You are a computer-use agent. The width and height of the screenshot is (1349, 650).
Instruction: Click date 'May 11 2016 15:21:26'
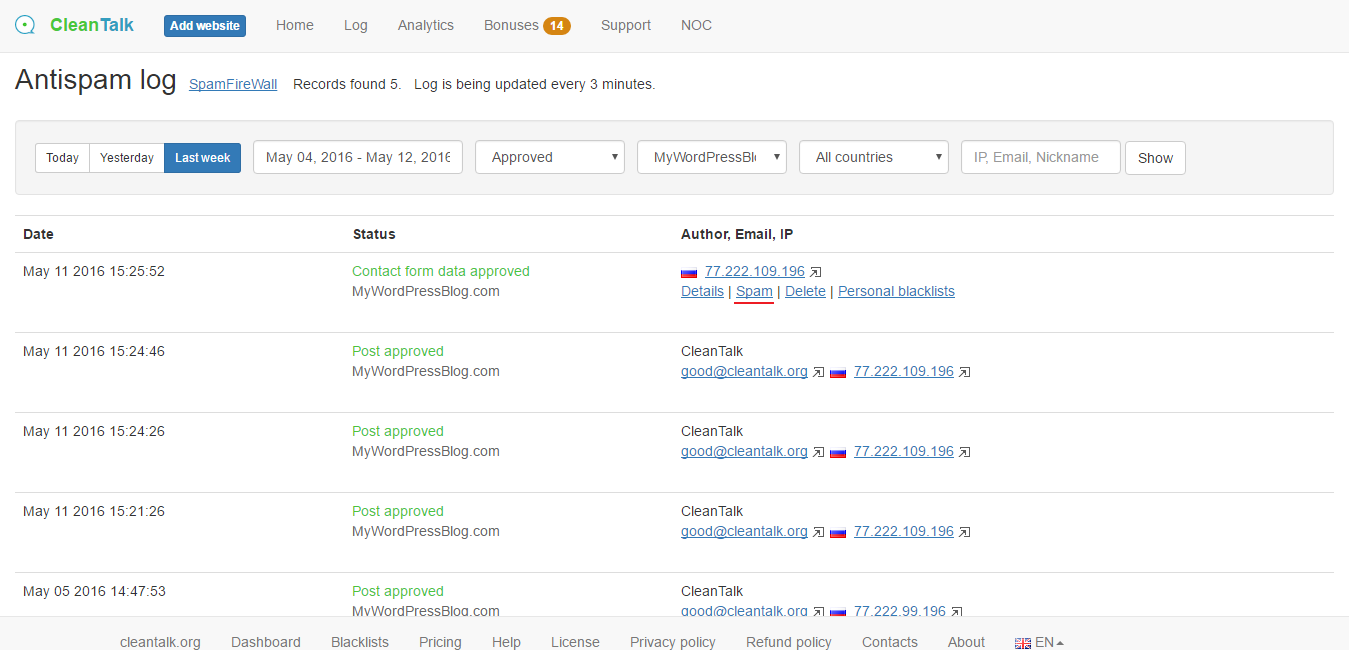tap(94, 511)
